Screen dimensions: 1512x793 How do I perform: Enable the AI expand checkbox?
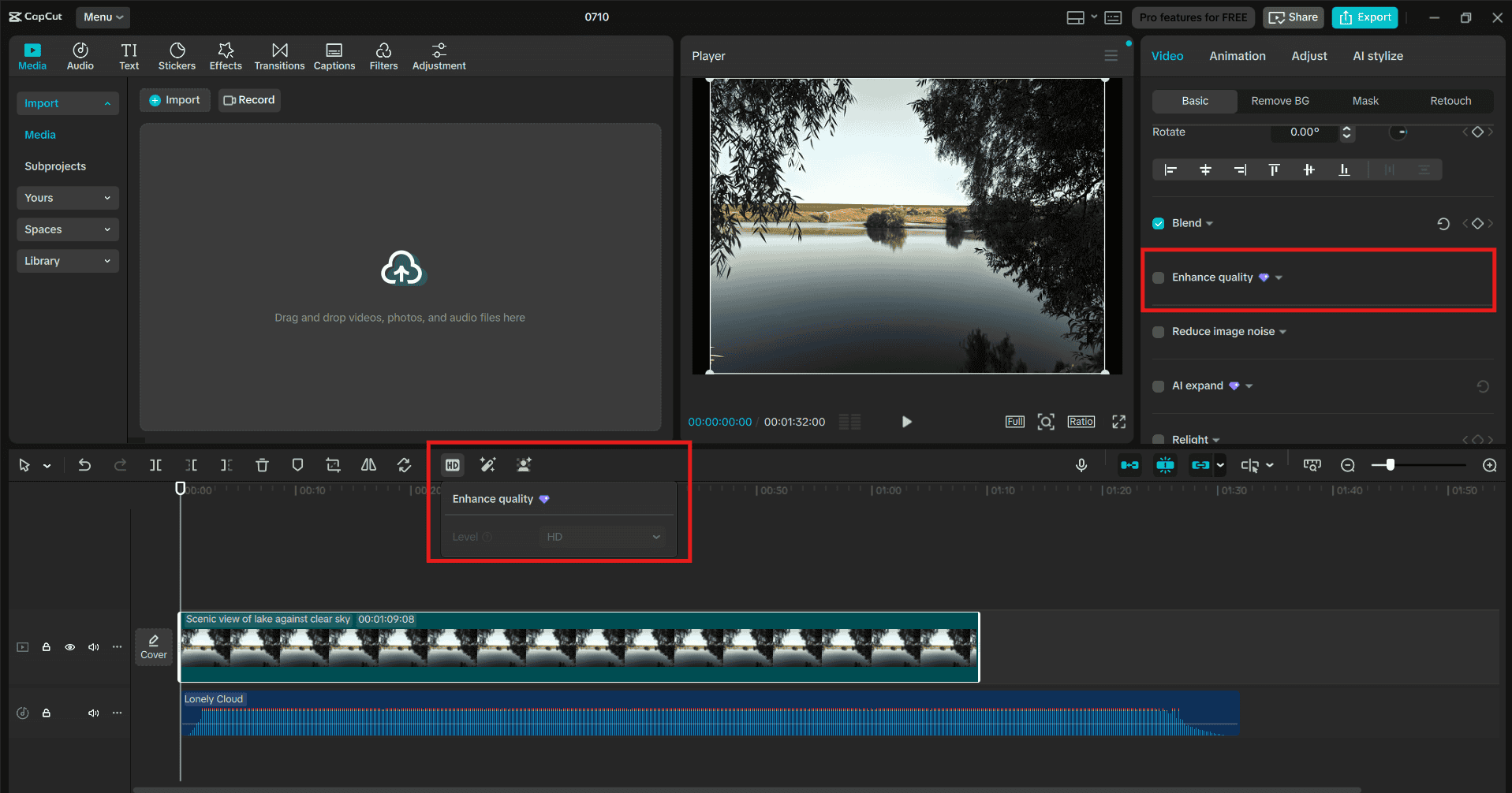1158,386
